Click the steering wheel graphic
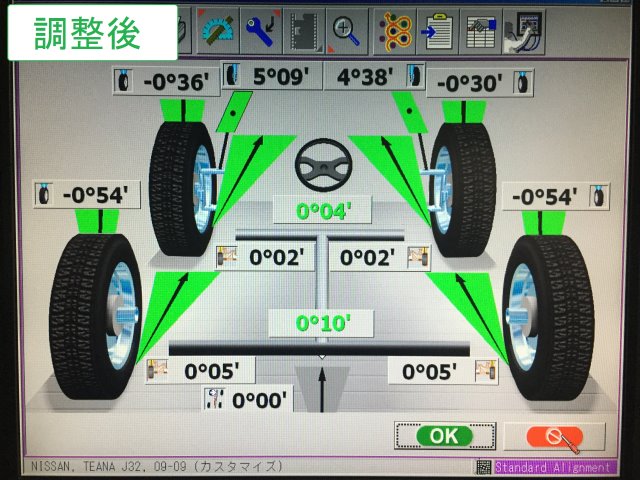 tap(320, 165)
